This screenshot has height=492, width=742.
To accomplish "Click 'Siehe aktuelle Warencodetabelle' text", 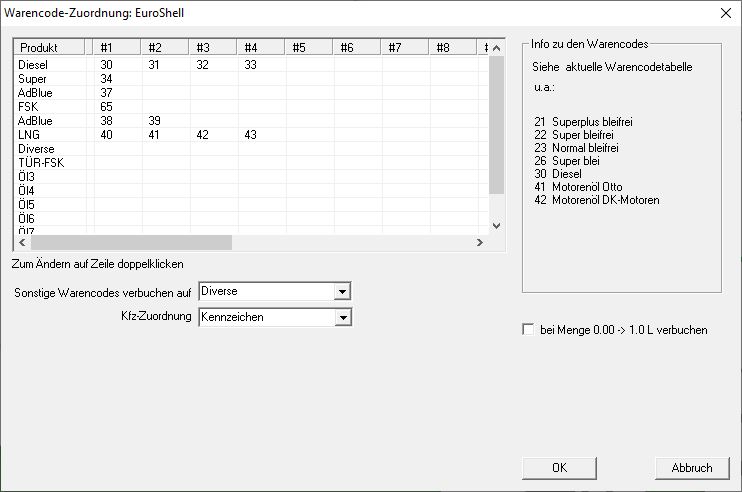I will 612,67.
